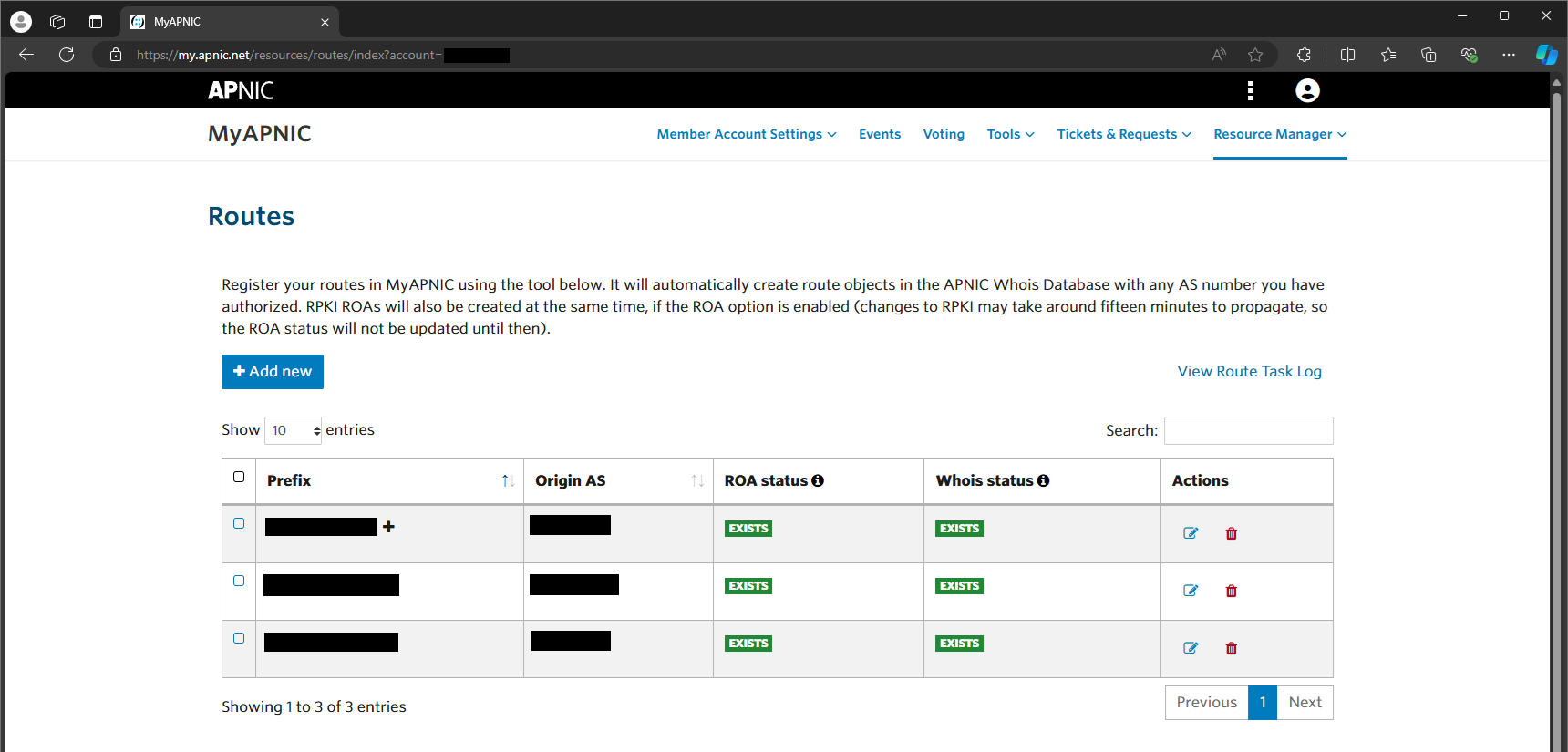
Task: Open the Show entries dropdown
Action: (294, 430)
